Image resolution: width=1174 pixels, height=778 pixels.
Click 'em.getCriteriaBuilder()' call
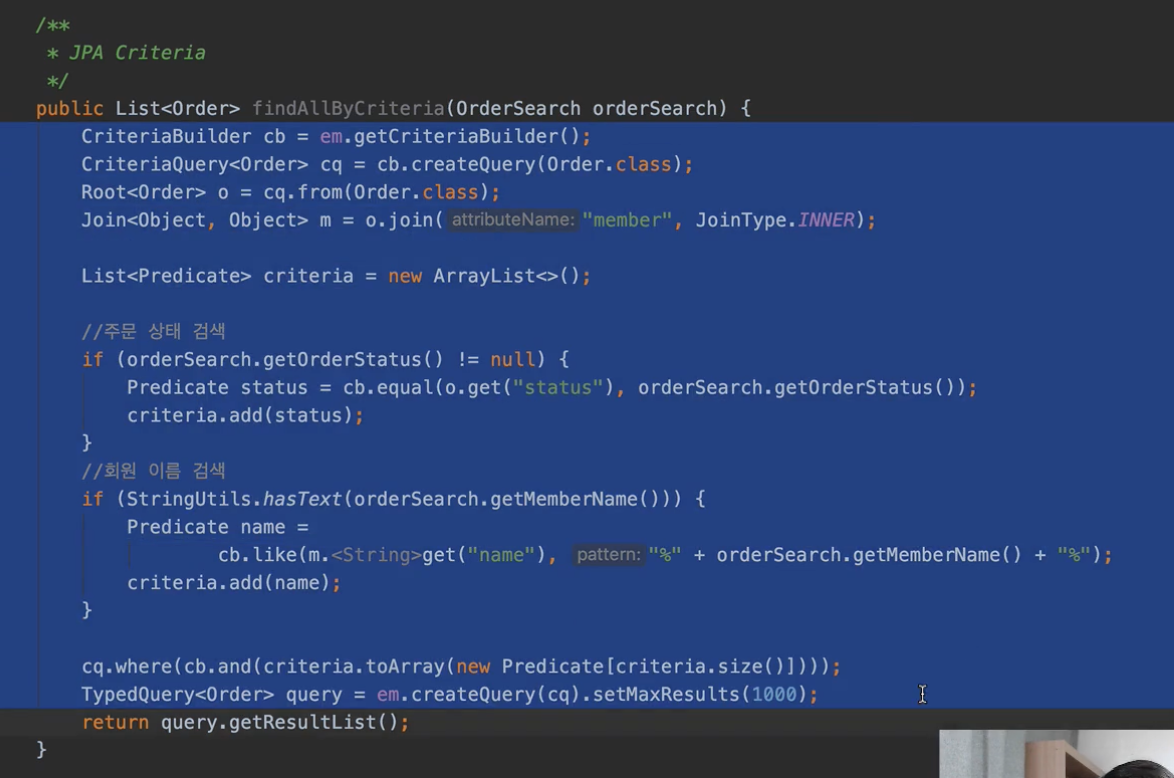tap(450, 136)
